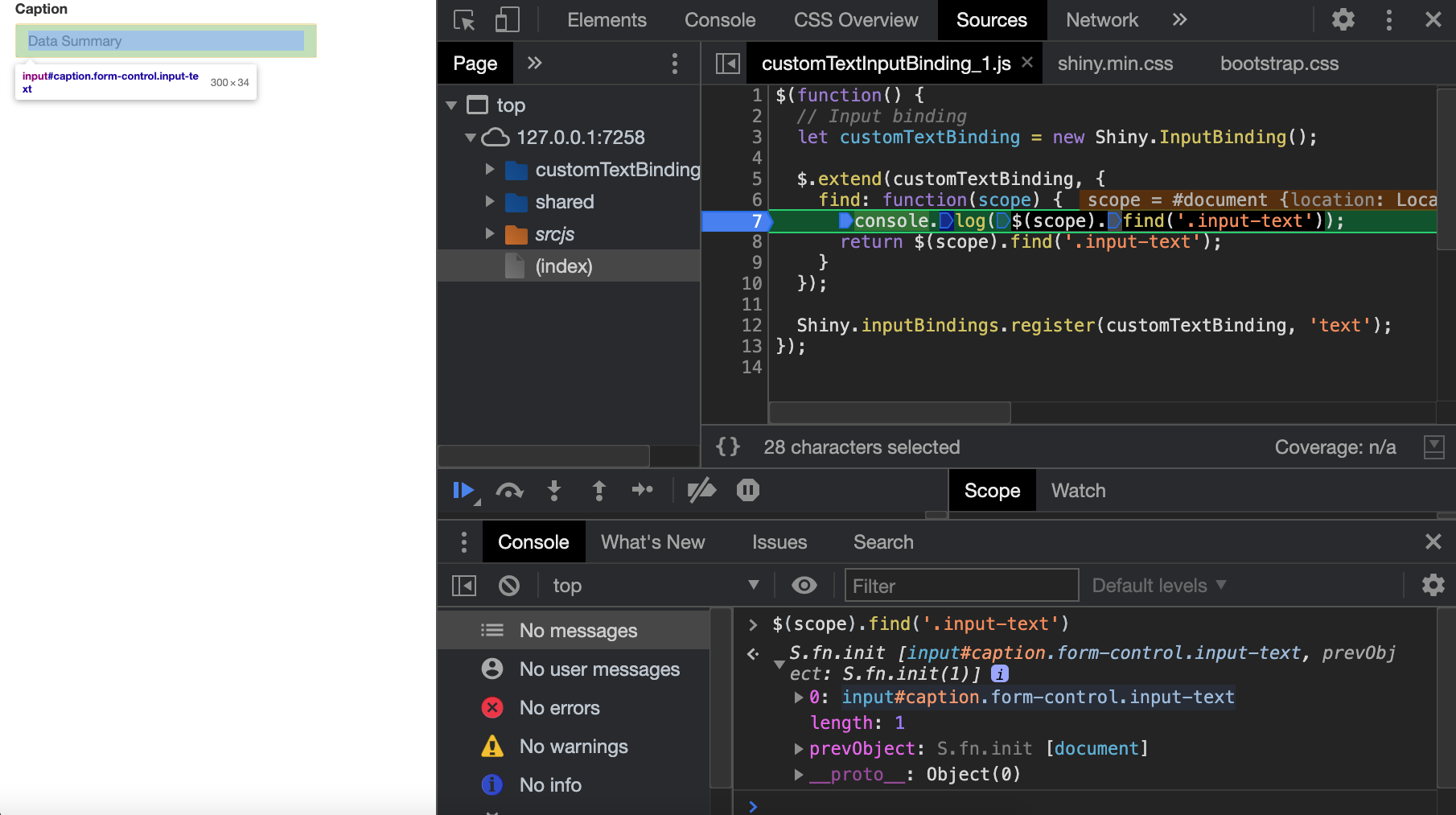Click the step over next function icon

coord(509,490)
